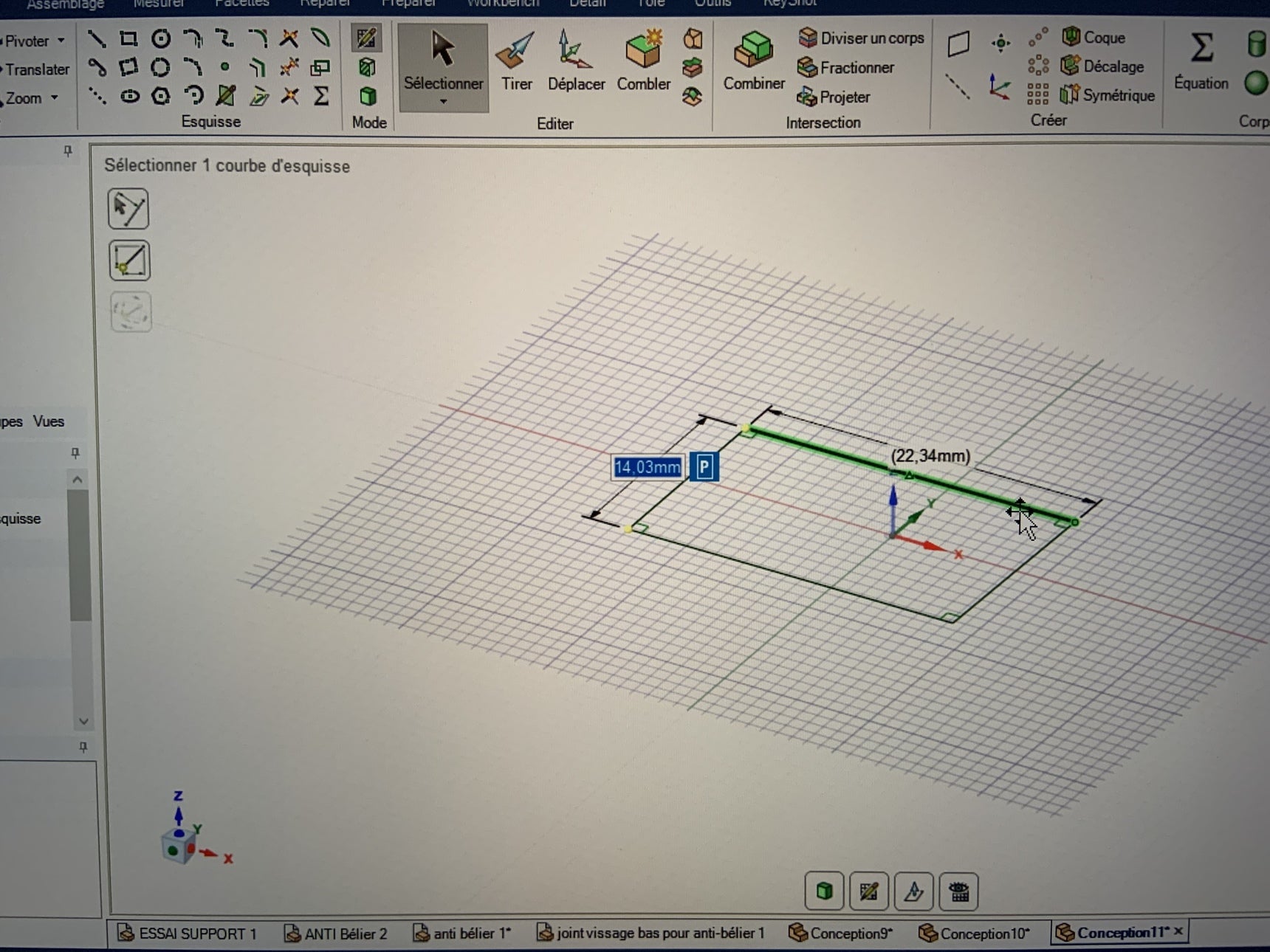This screenshot has width=1270, height=952.
Task: Select the Ellipse sketch tool
Action: [x=129, y=97]
